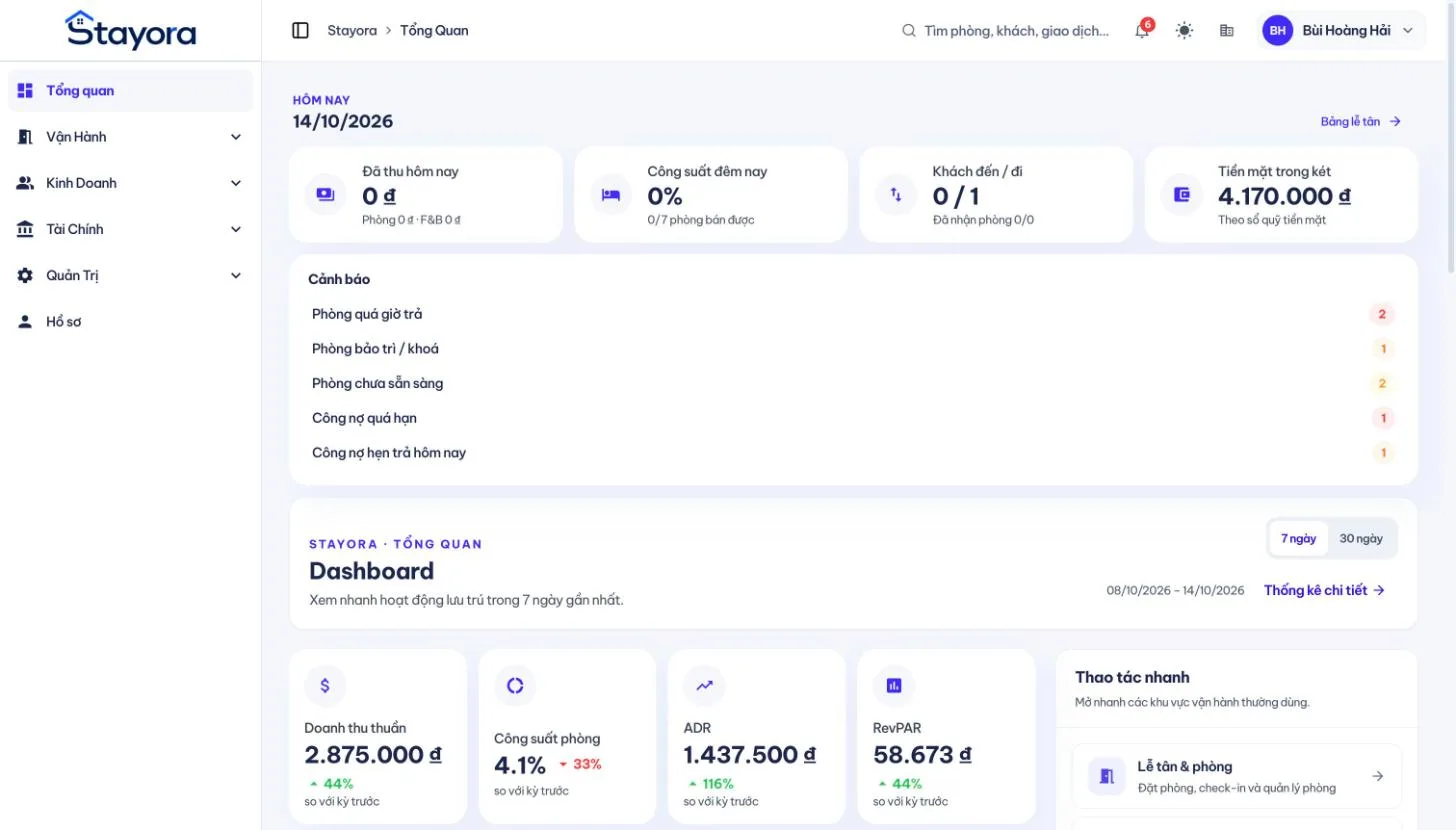The image size is (1456, 830).
Task: Open the Bùi Hoàng Hải account dropdown
Action: click(1341, 30)
